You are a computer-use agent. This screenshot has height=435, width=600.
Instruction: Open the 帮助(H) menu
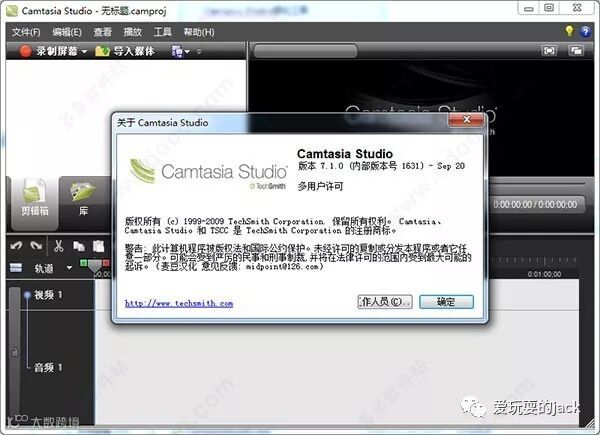tap(199, 32)
